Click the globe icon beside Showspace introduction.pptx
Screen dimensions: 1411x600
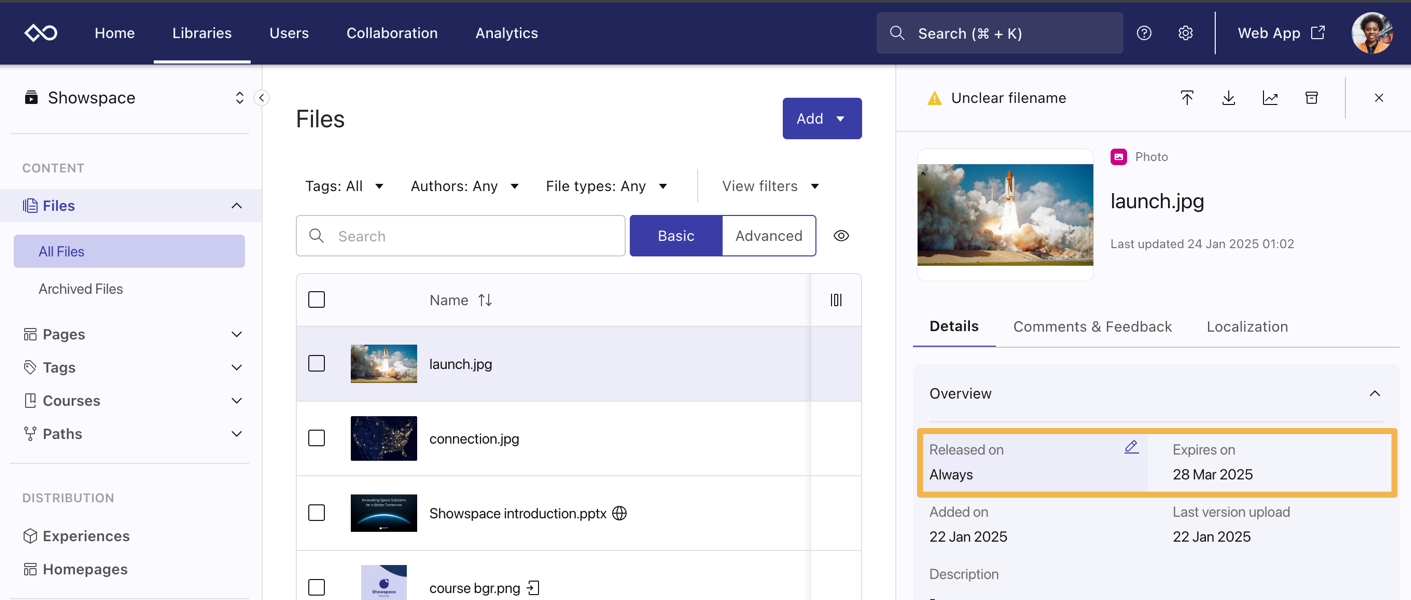click(620, 513)
